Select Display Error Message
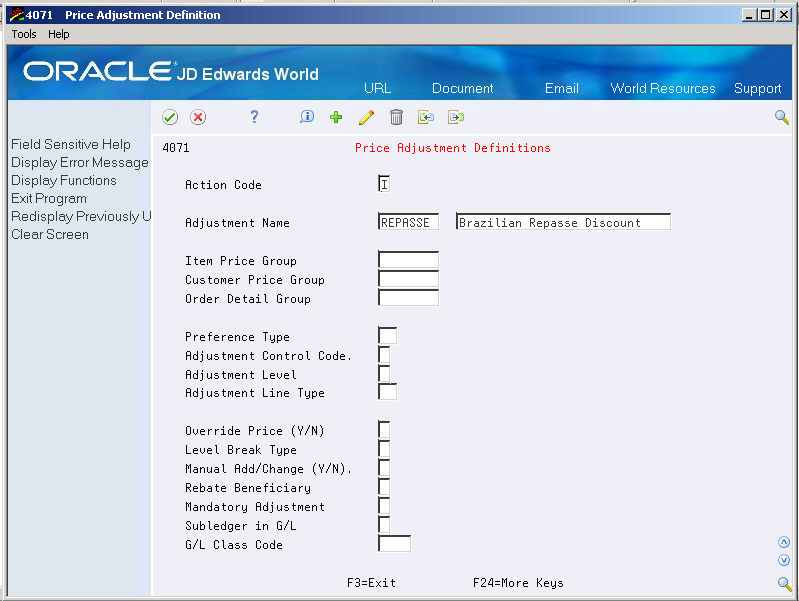The image size is (799, 601). point(80,163)
